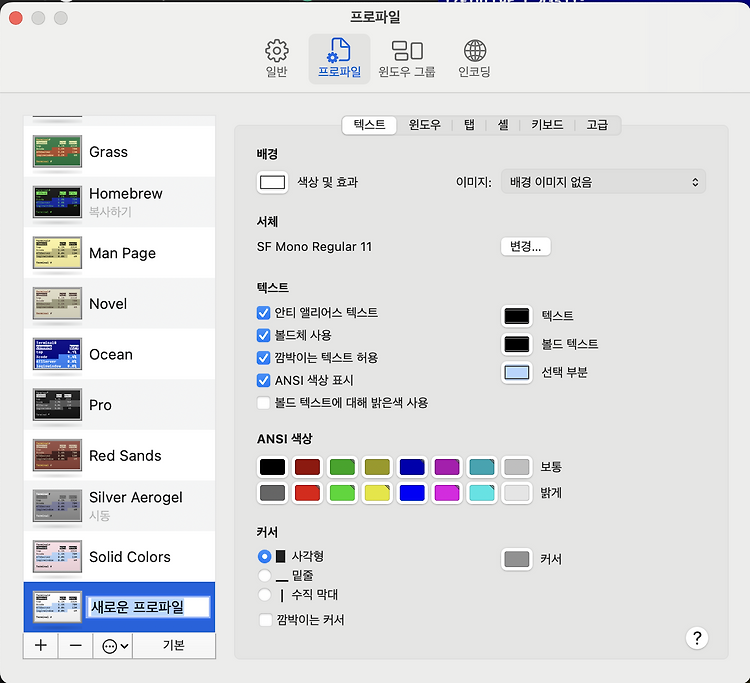Switch to the 키보드 tab
Image resolution: width=750 pixels, height=683 pixels.
tap(547, 125)
